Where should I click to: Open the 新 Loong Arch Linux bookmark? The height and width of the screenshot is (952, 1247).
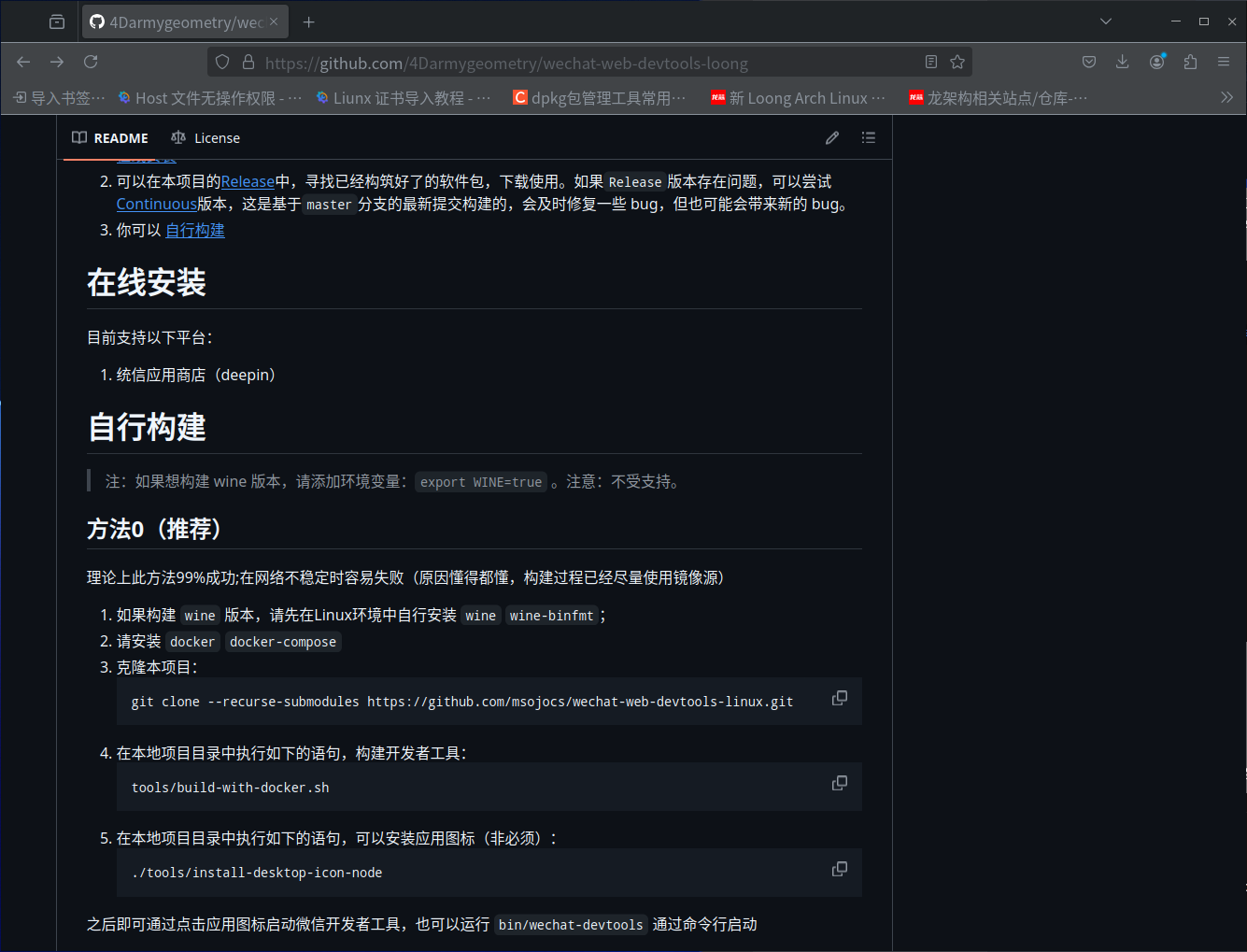[799, 98]
